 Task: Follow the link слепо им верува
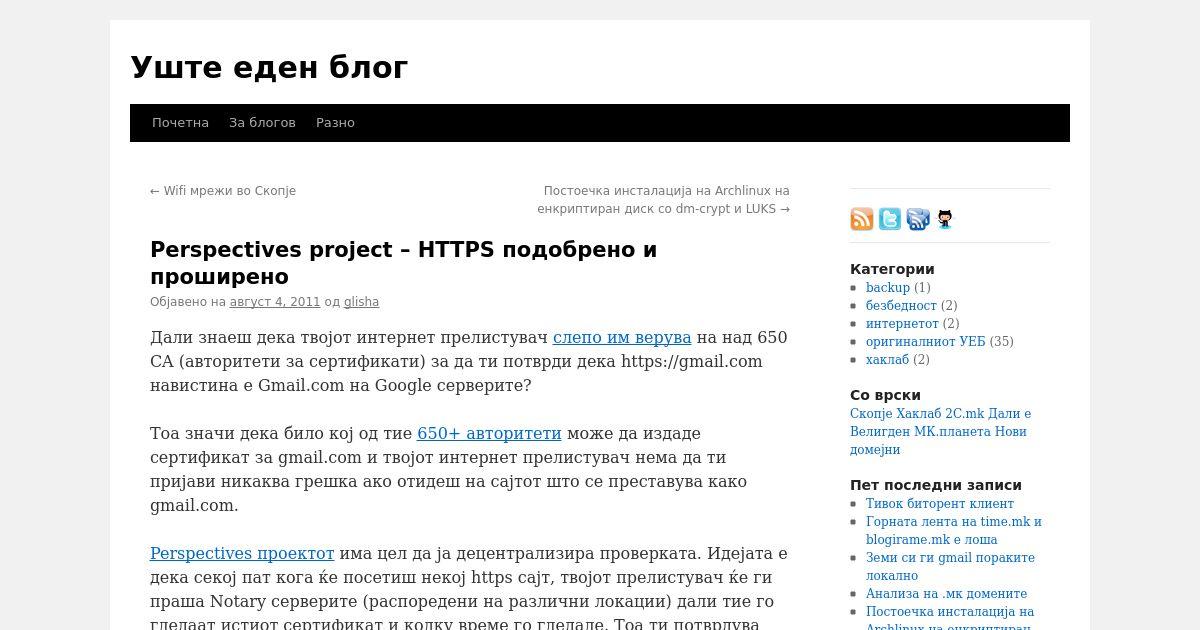[x=622, y=337]
